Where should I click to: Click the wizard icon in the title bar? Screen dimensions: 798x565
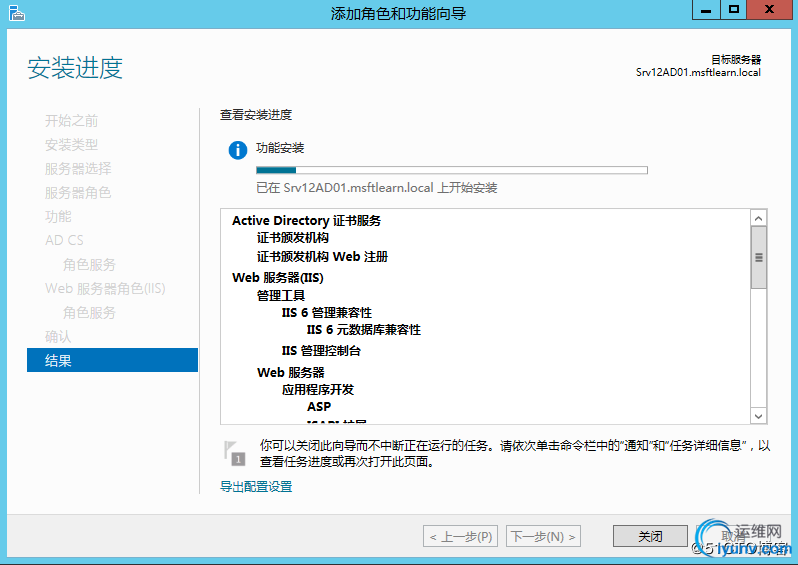[x=17, y=13]
